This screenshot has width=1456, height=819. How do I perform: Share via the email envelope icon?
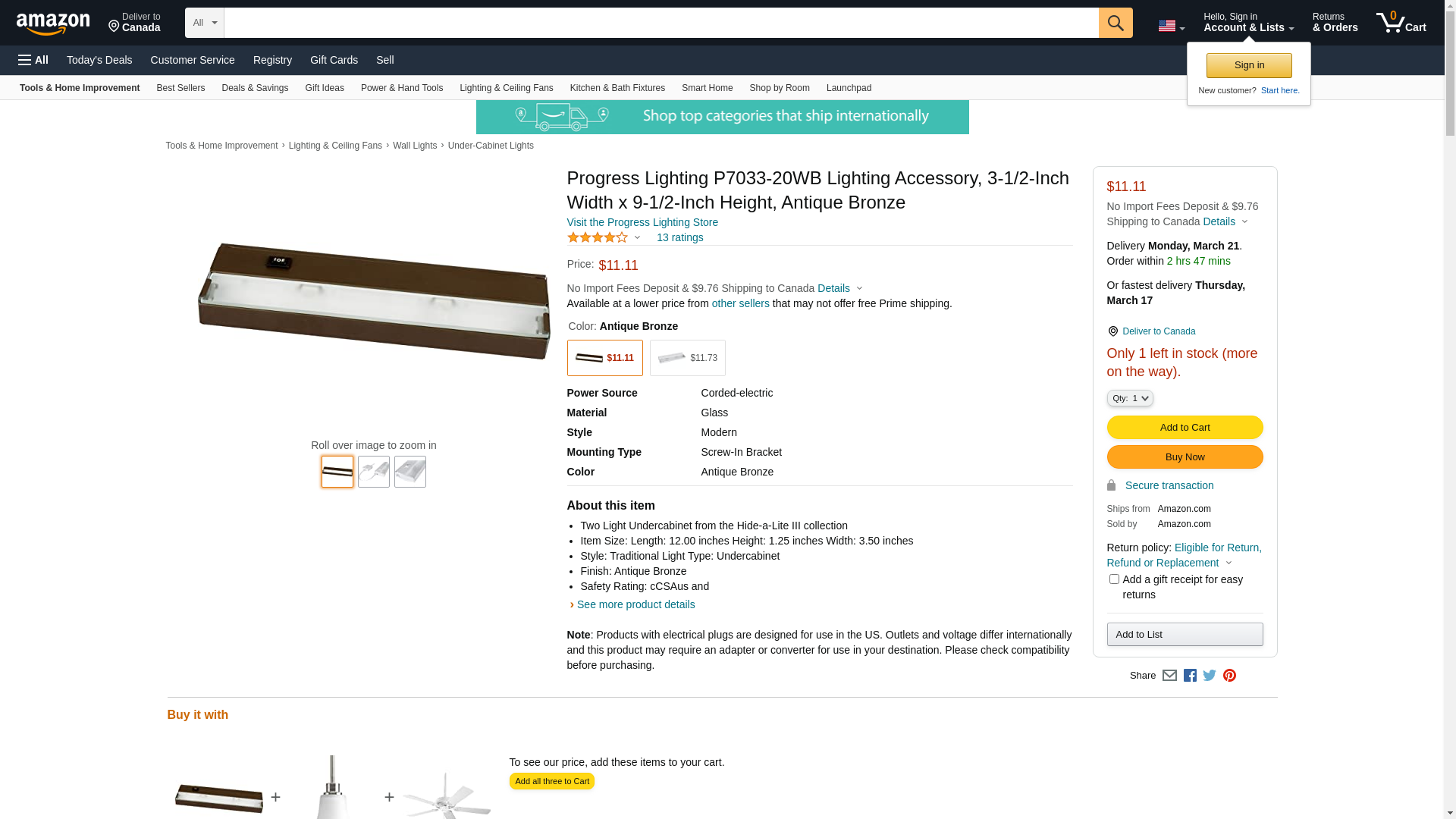(x=1169, y=676)
